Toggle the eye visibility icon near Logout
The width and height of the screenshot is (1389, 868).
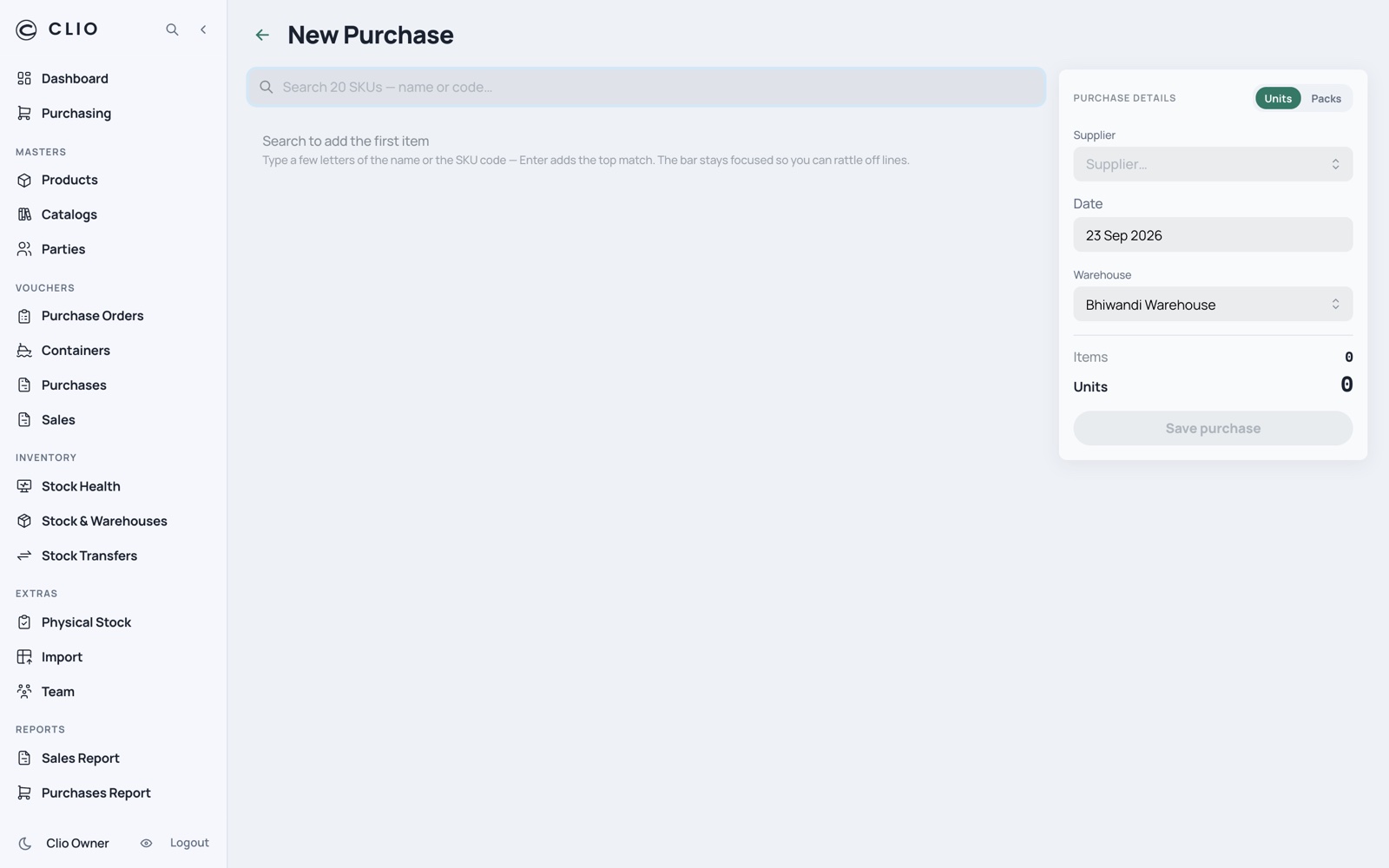click(x=146, y=843)
